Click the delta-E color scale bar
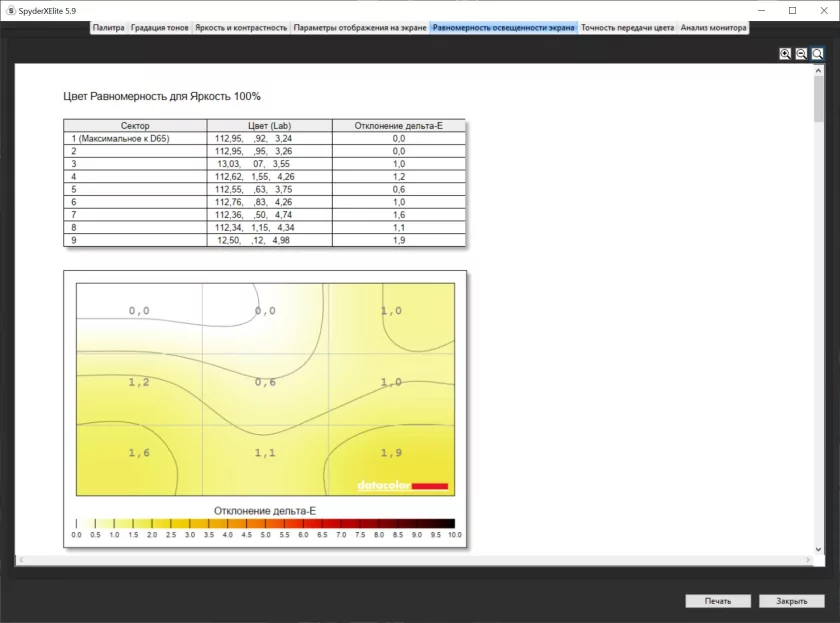The image size is (840, 623). click(x=265, y=523)
